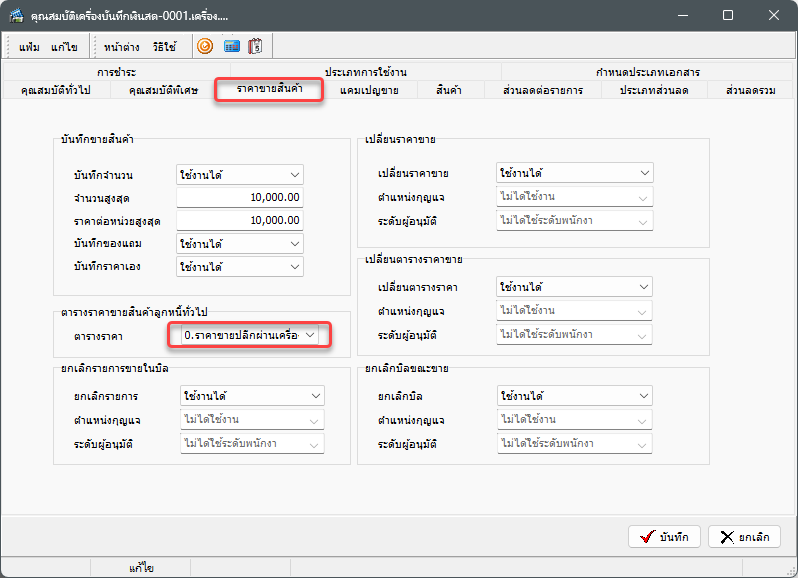Open the blue calculator toolbar icon

pos(231,46)
